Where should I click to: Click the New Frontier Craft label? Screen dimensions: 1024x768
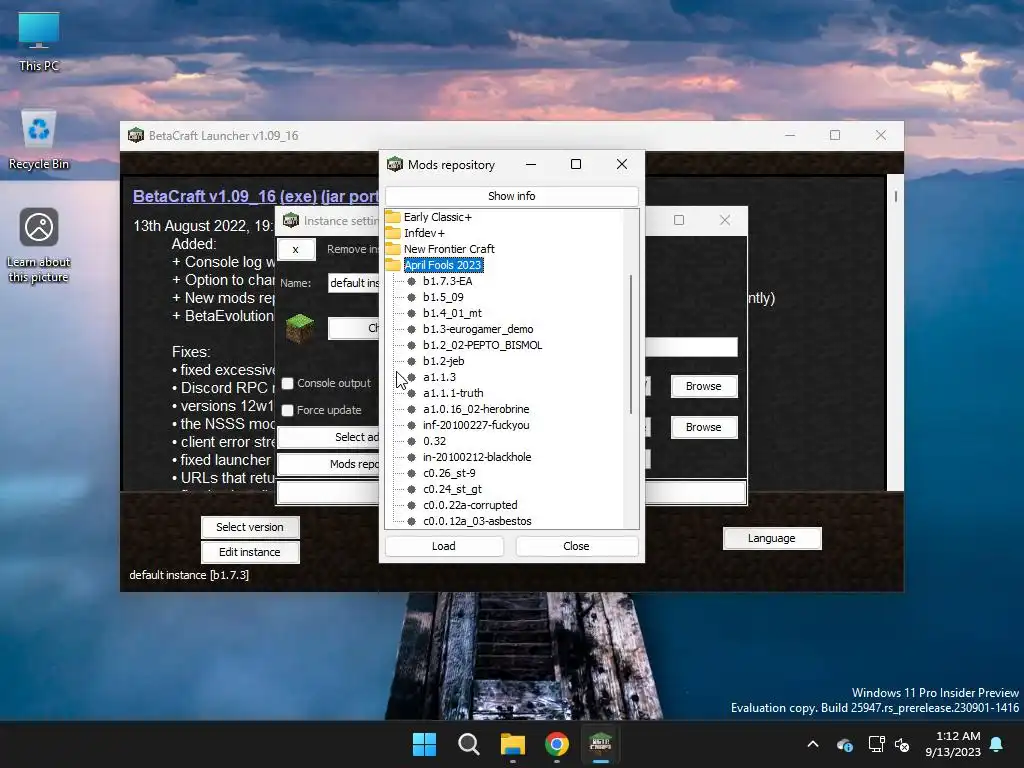point(449,249)
